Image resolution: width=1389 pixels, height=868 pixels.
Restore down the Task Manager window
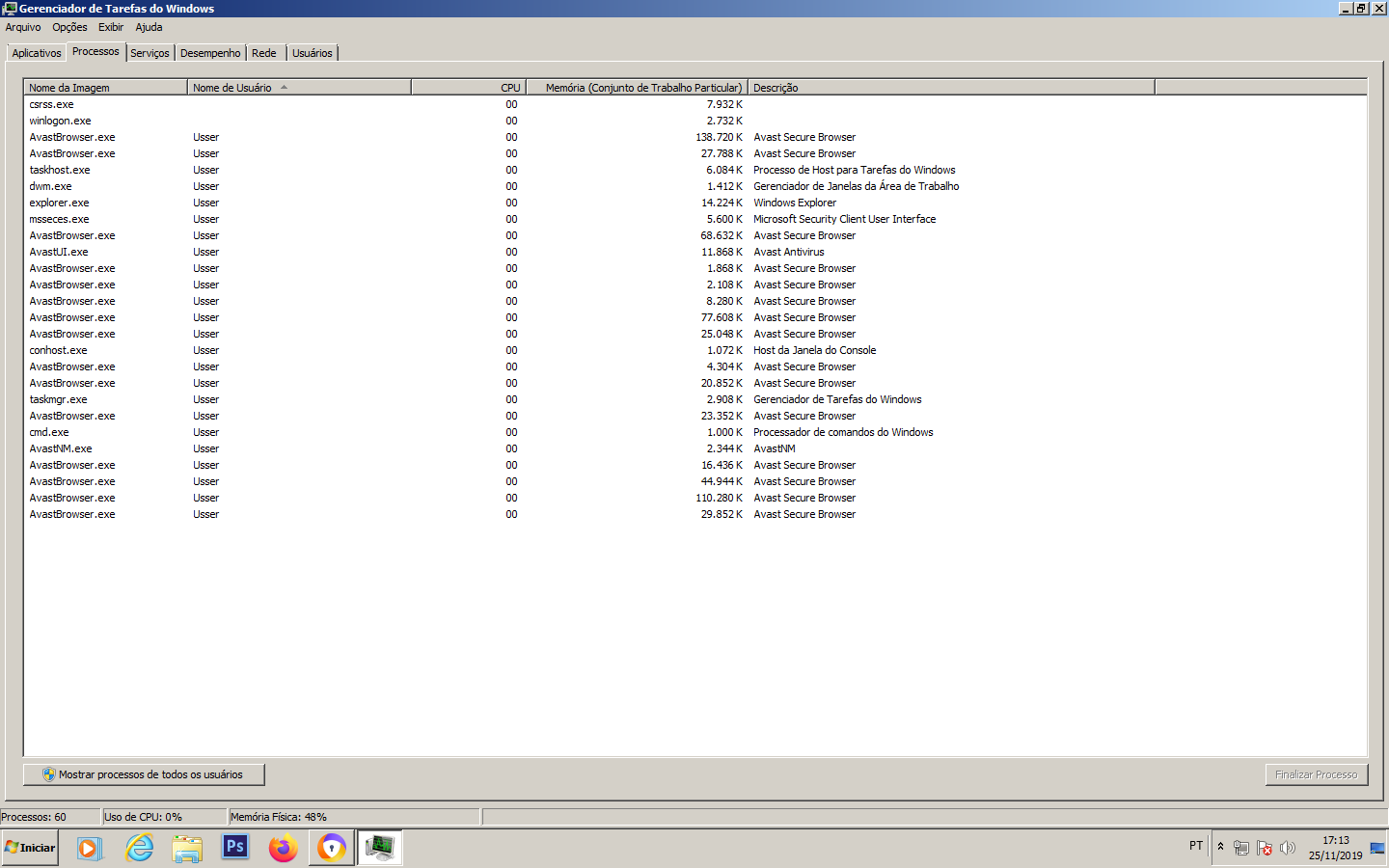pyautogui.click(x=1361, y=8)
